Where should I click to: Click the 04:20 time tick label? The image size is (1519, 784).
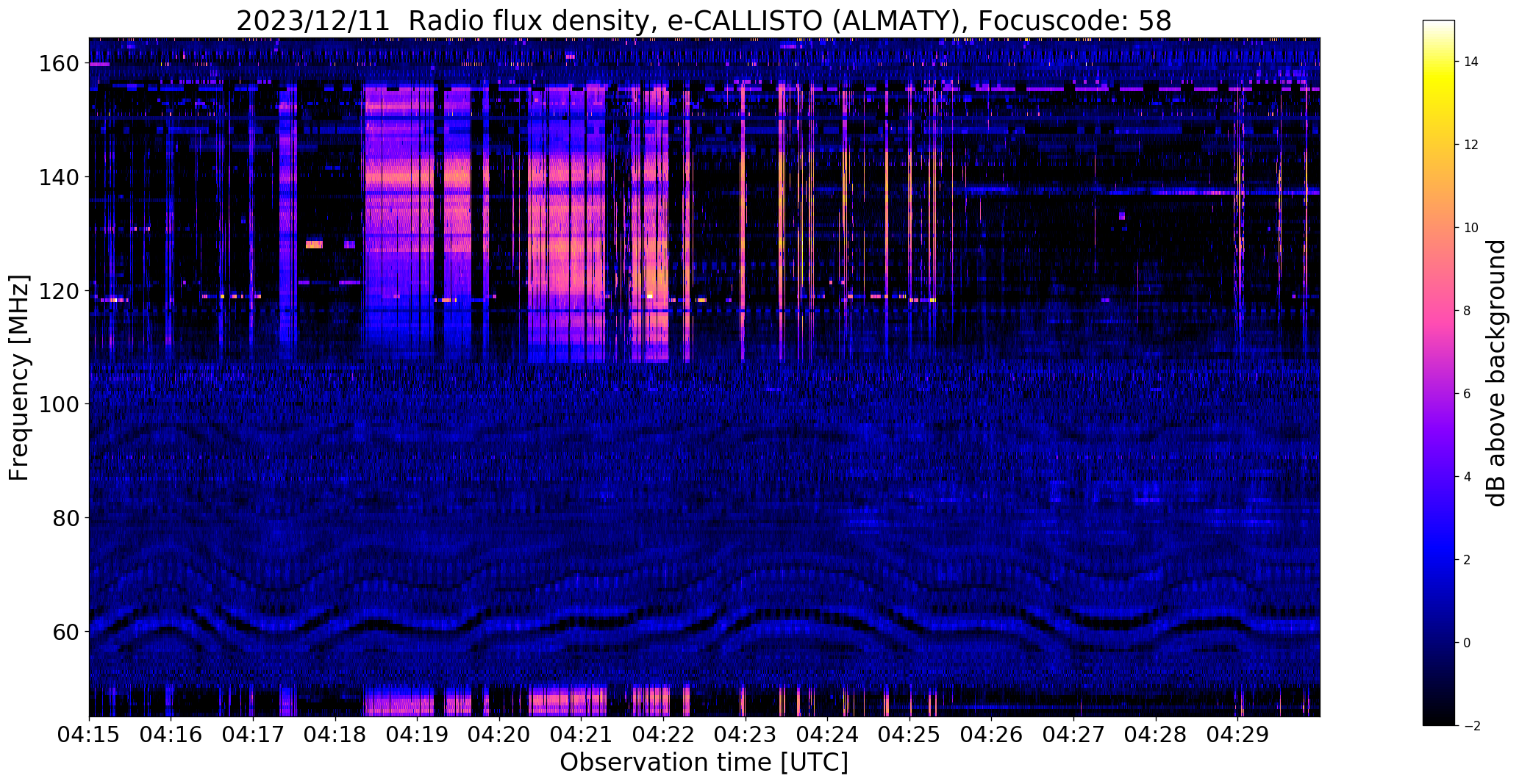coord(499,735)
